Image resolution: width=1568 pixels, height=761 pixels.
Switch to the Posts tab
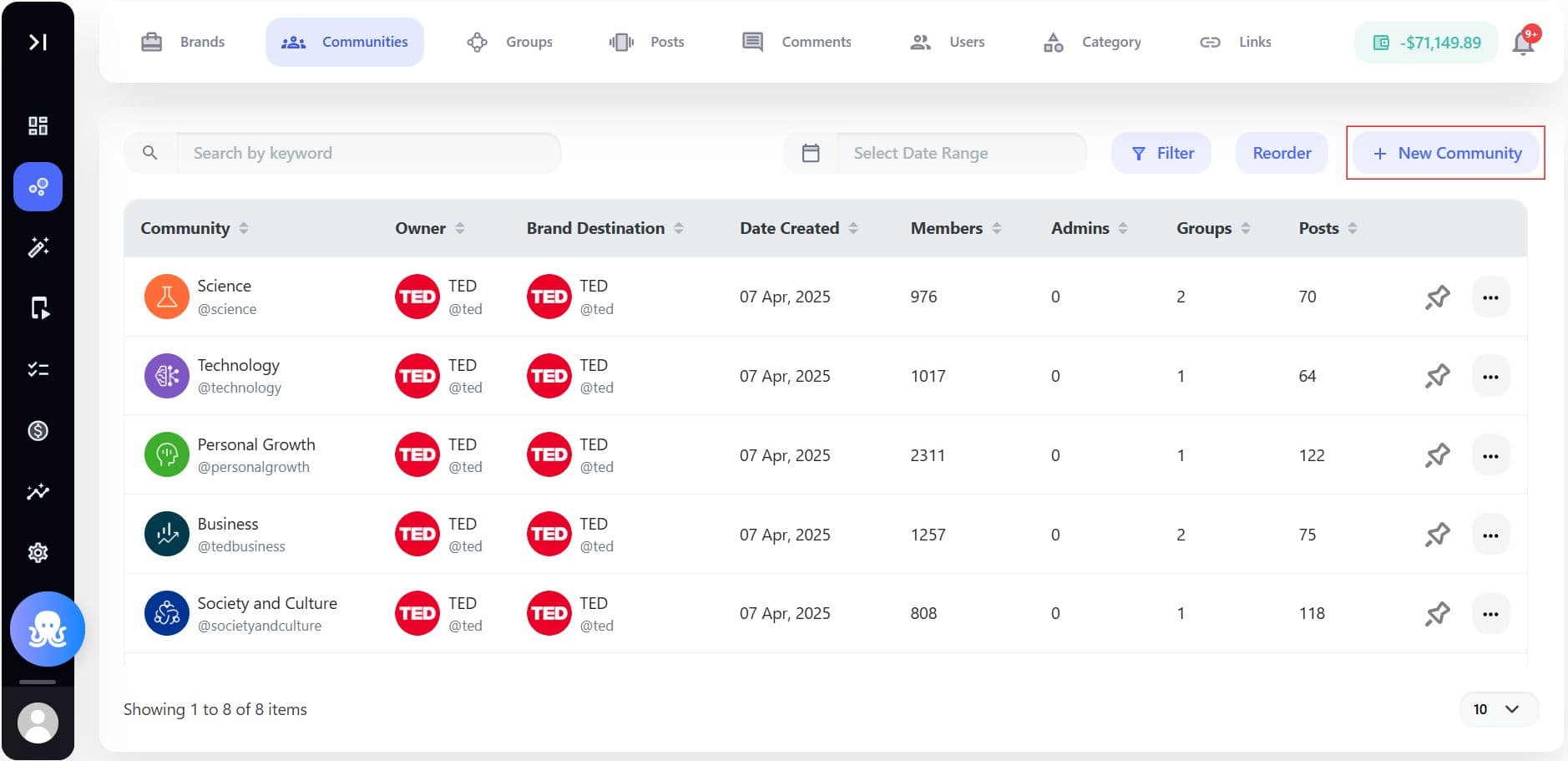tap(647, 42)
